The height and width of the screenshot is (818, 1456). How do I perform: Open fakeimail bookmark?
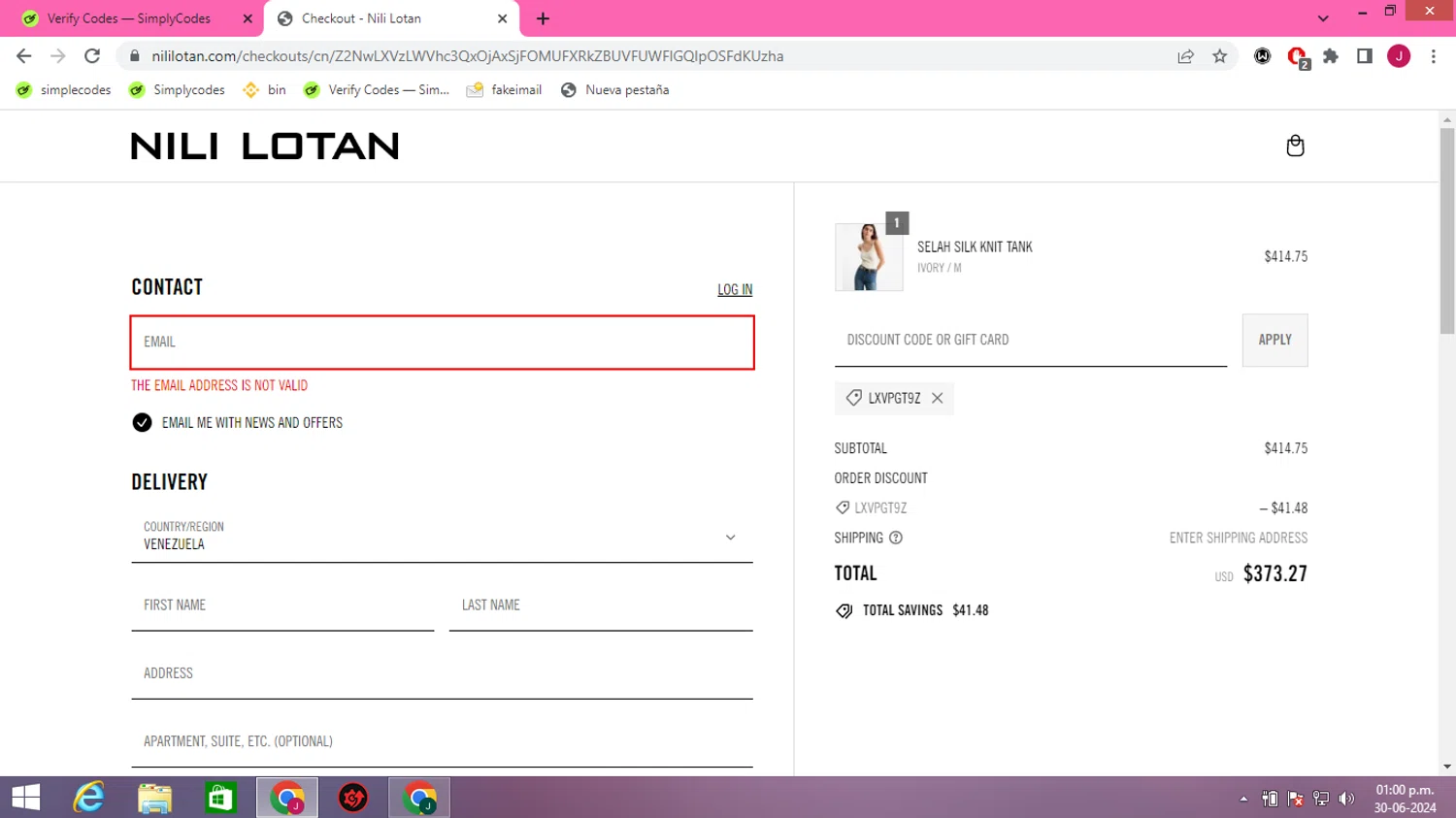[505, 90]
